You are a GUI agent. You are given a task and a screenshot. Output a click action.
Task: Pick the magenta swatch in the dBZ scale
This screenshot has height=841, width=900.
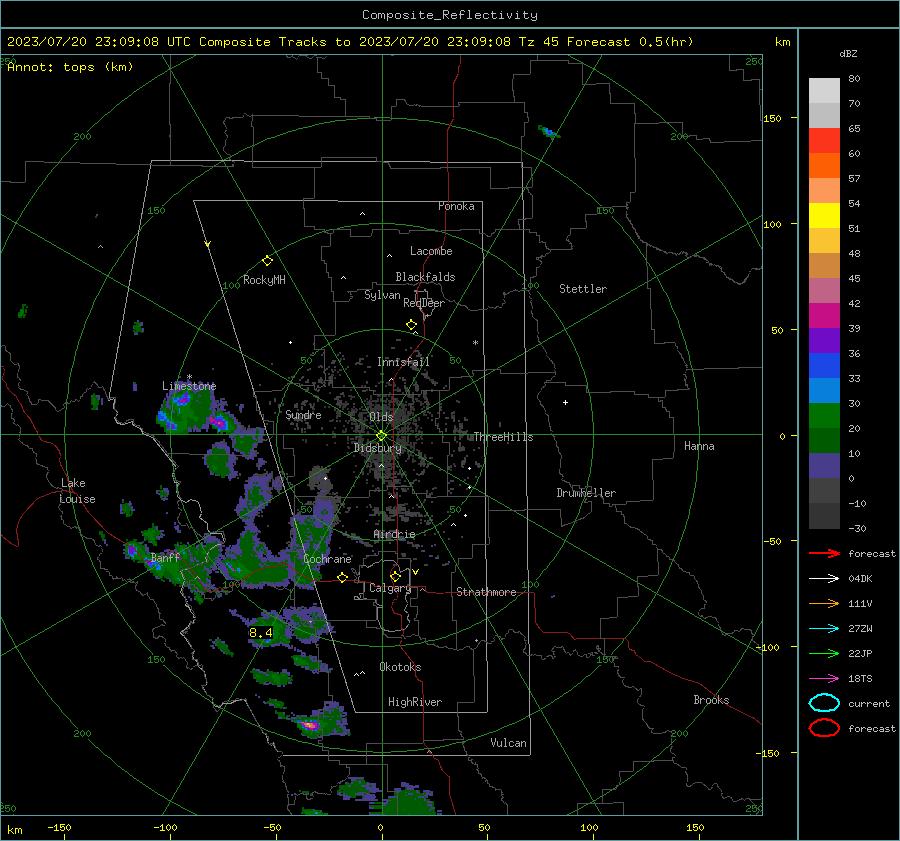click(x=824, y=316)
